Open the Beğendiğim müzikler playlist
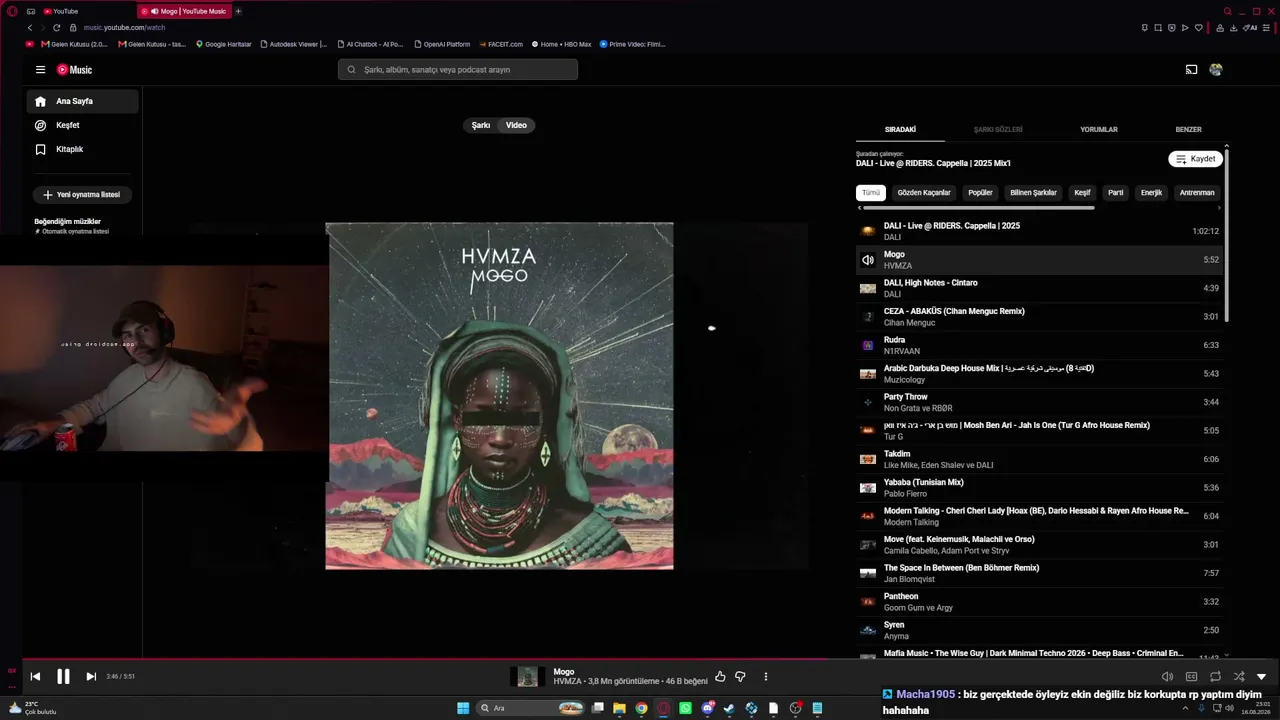The image size is (1280, 720). coord(72,226)
